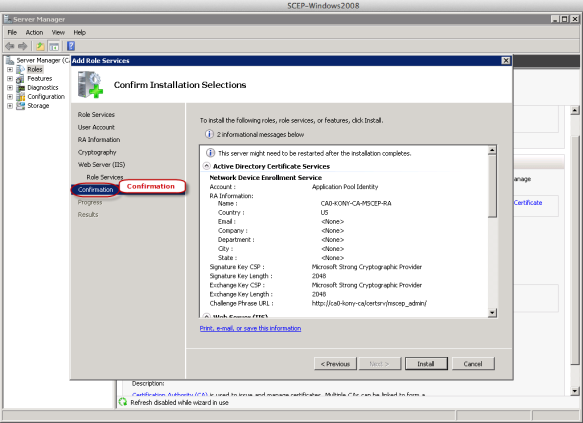The width and height of the screenshot is (583, 423).
Task: Click the Roles icon in tree
Action: point(20,70)
